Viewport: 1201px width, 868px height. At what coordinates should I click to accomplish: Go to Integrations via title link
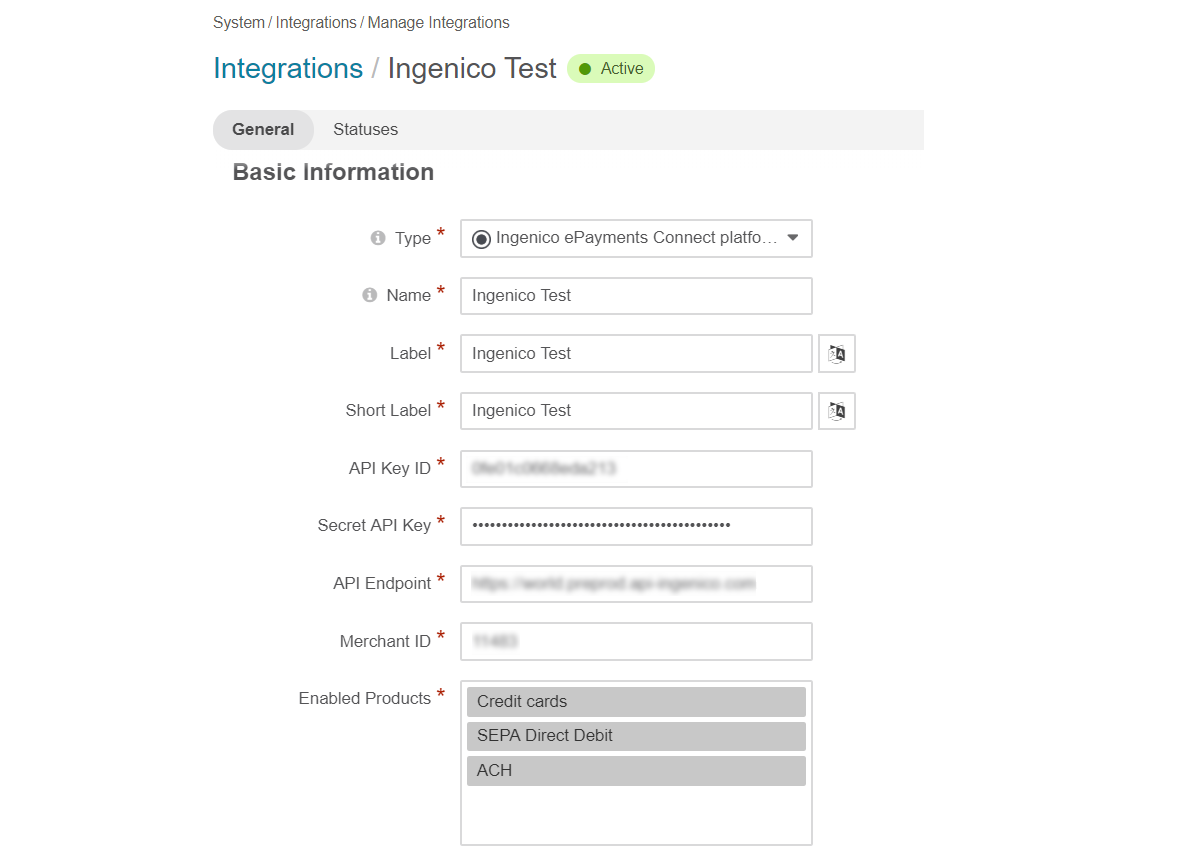coord(288,68)
